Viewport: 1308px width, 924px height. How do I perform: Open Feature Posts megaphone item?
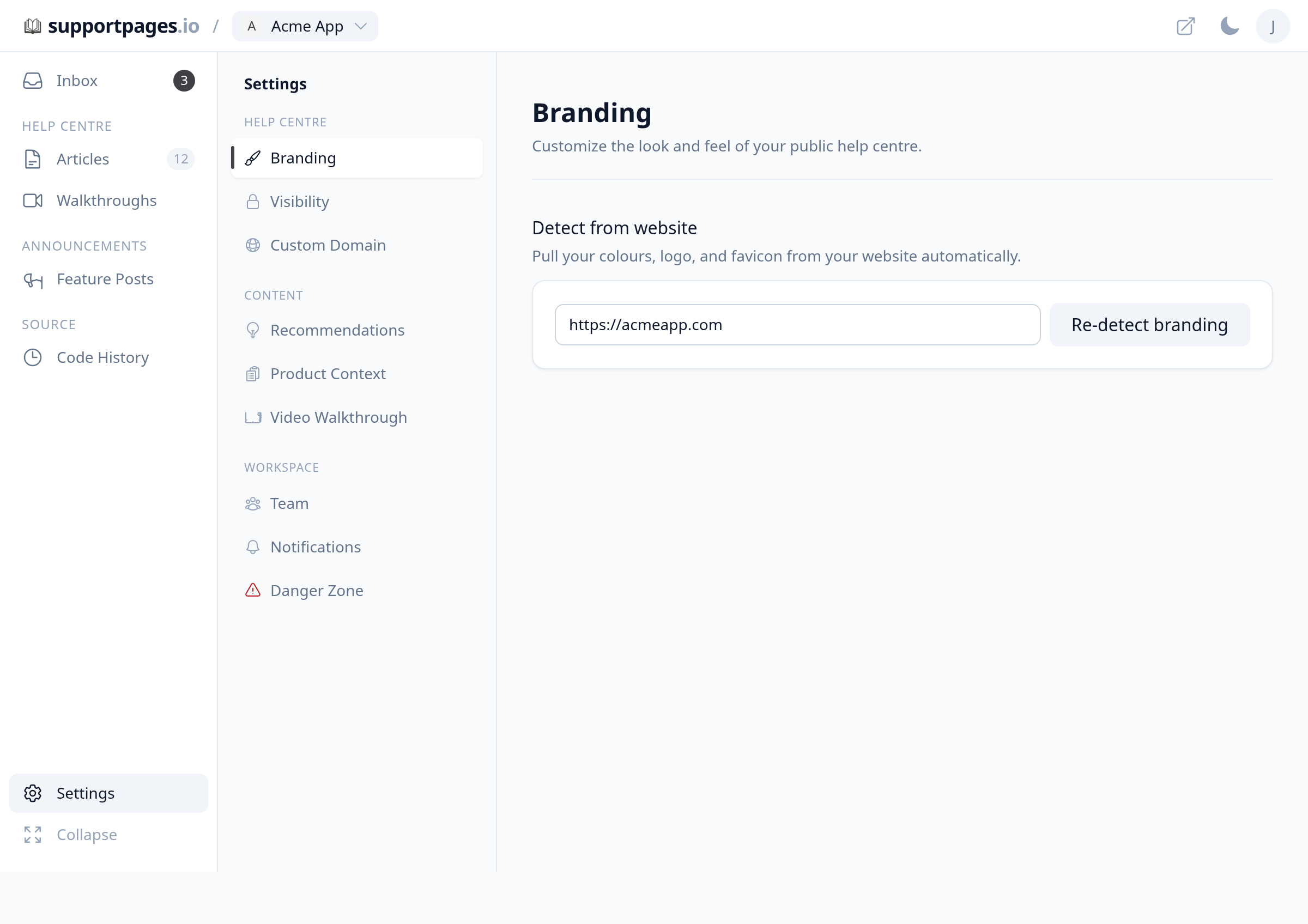coord(108,279)
